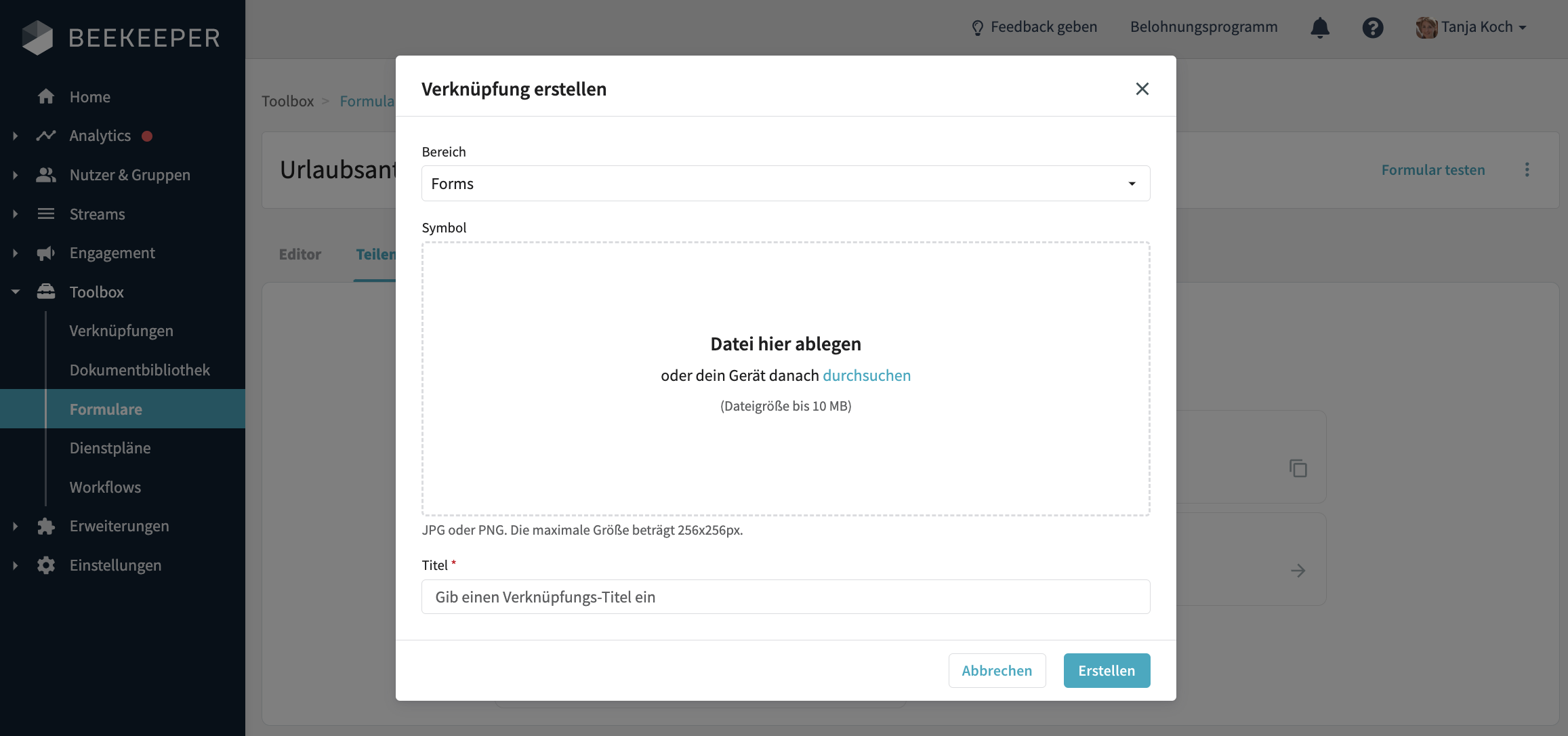Click inside the Verknüpfungs-Titel input field

point(785,596)
